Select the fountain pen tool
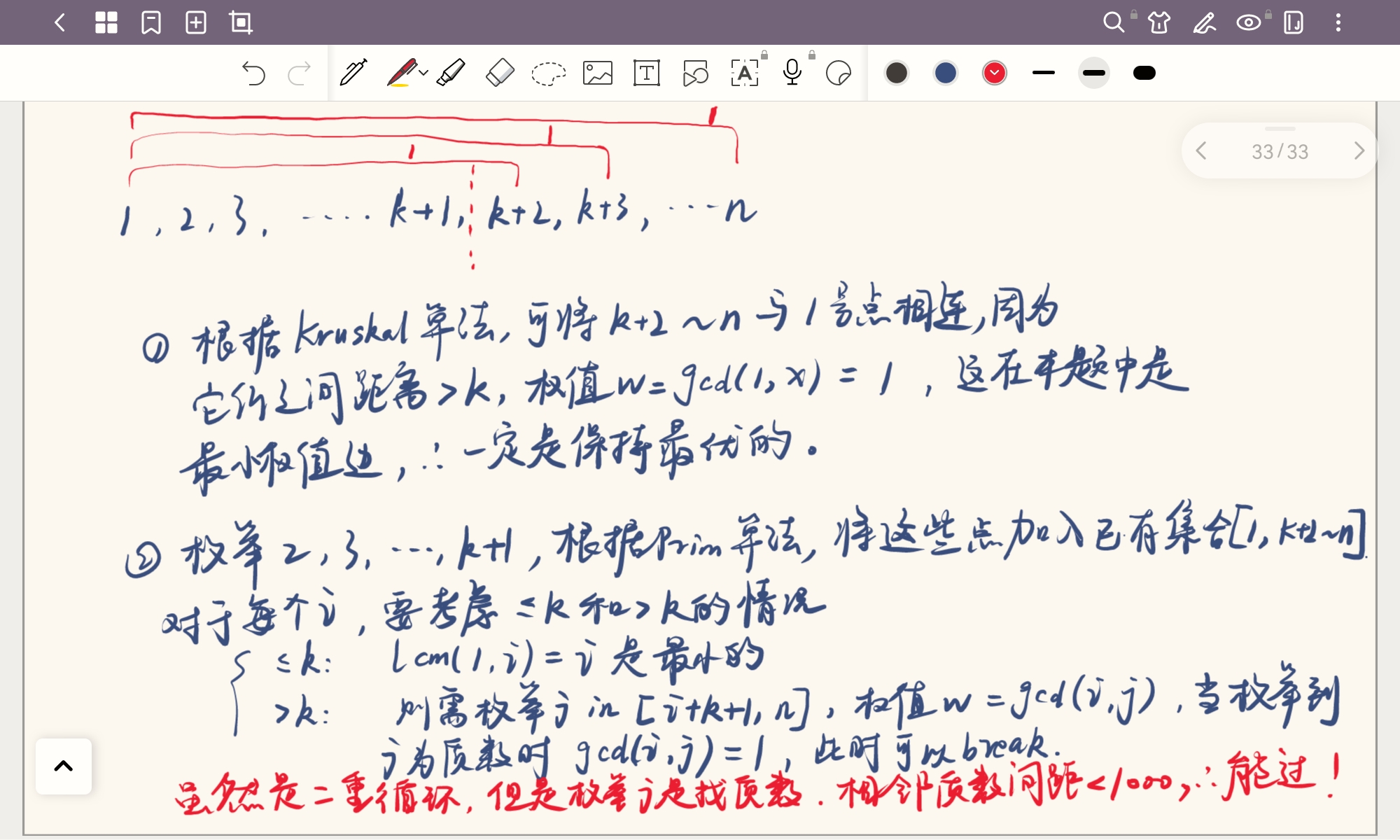 pyautogui.click(x=353, y=73)
